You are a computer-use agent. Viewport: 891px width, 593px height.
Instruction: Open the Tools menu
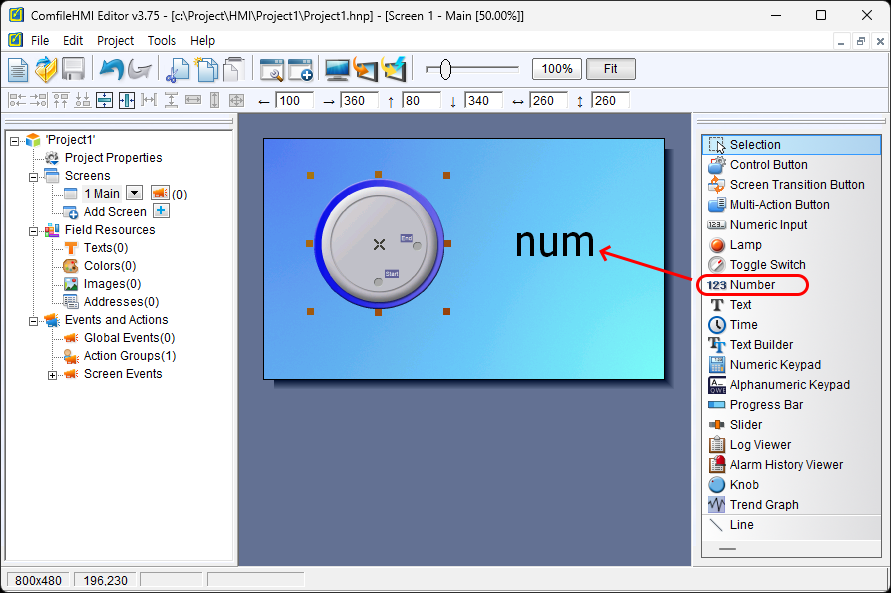161,41
